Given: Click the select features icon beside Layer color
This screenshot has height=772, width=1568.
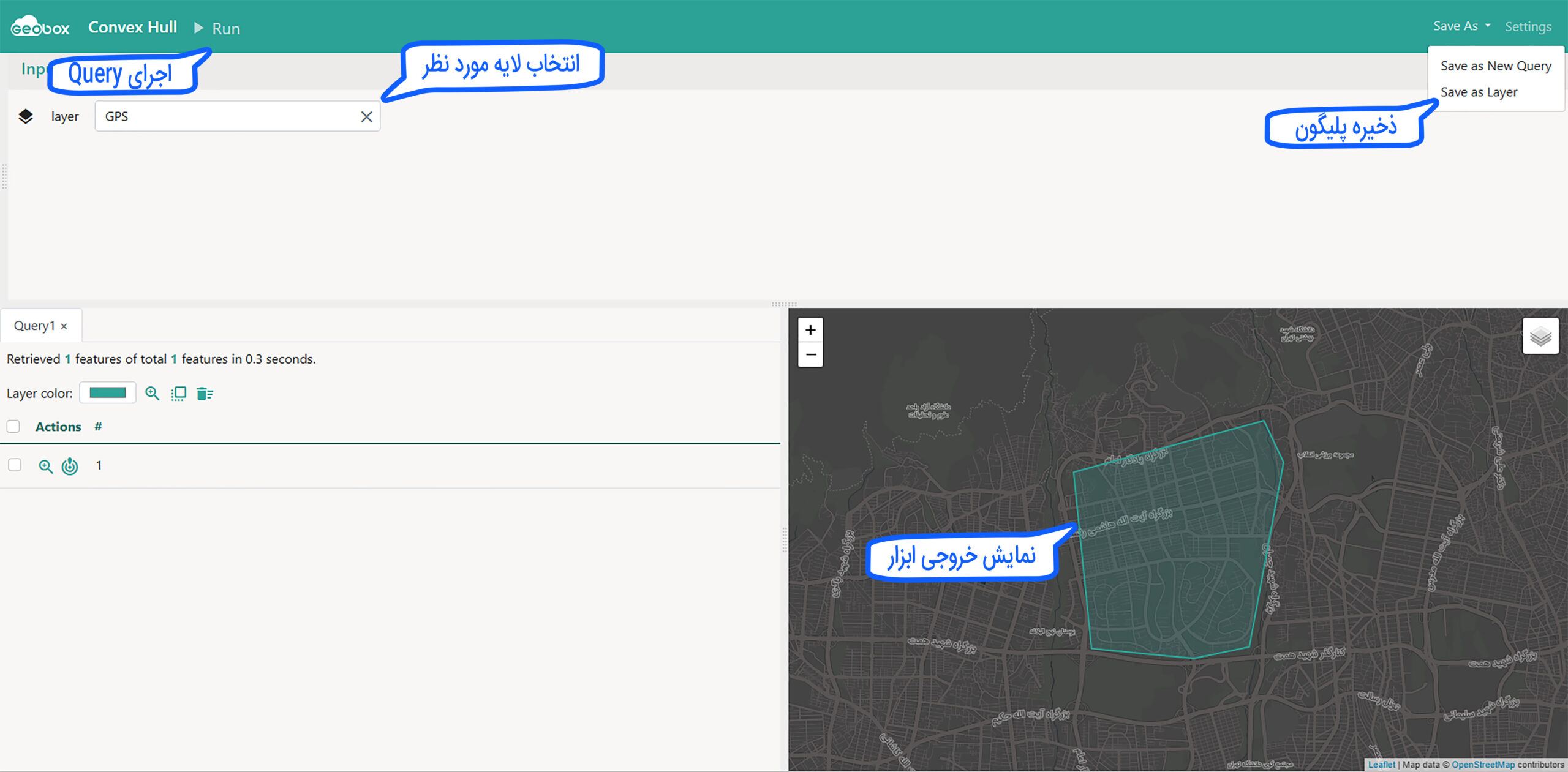Looking at the screenshot, I should point(179,394).
